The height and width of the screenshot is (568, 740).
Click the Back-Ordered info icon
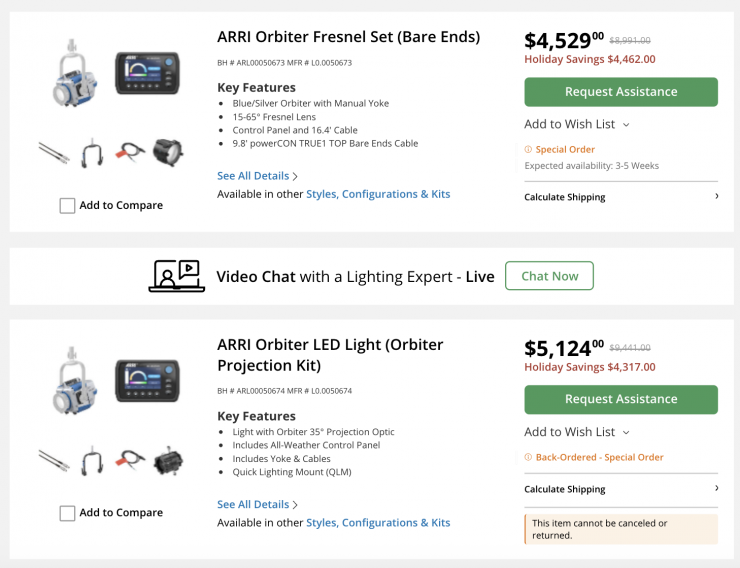(x=528, y=457)
